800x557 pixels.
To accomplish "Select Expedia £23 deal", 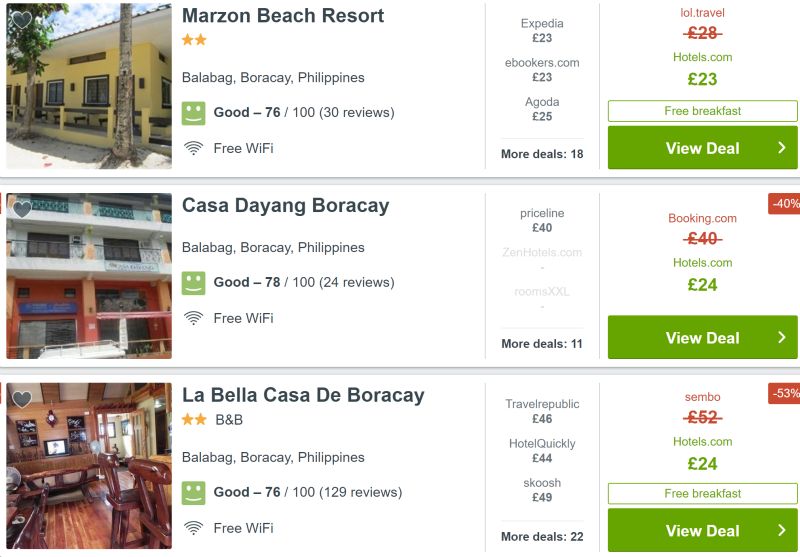I will tap(542, 31).
